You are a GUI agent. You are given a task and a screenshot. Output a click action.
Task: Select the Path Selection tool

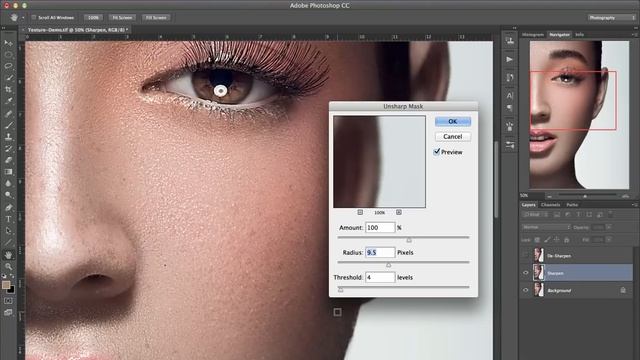coord(8,231)
